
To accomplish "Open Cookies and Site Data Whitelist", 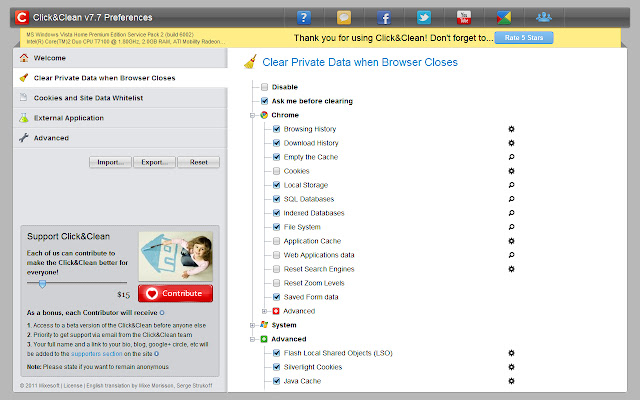I will pyautogui.click(x=120, y=98).
